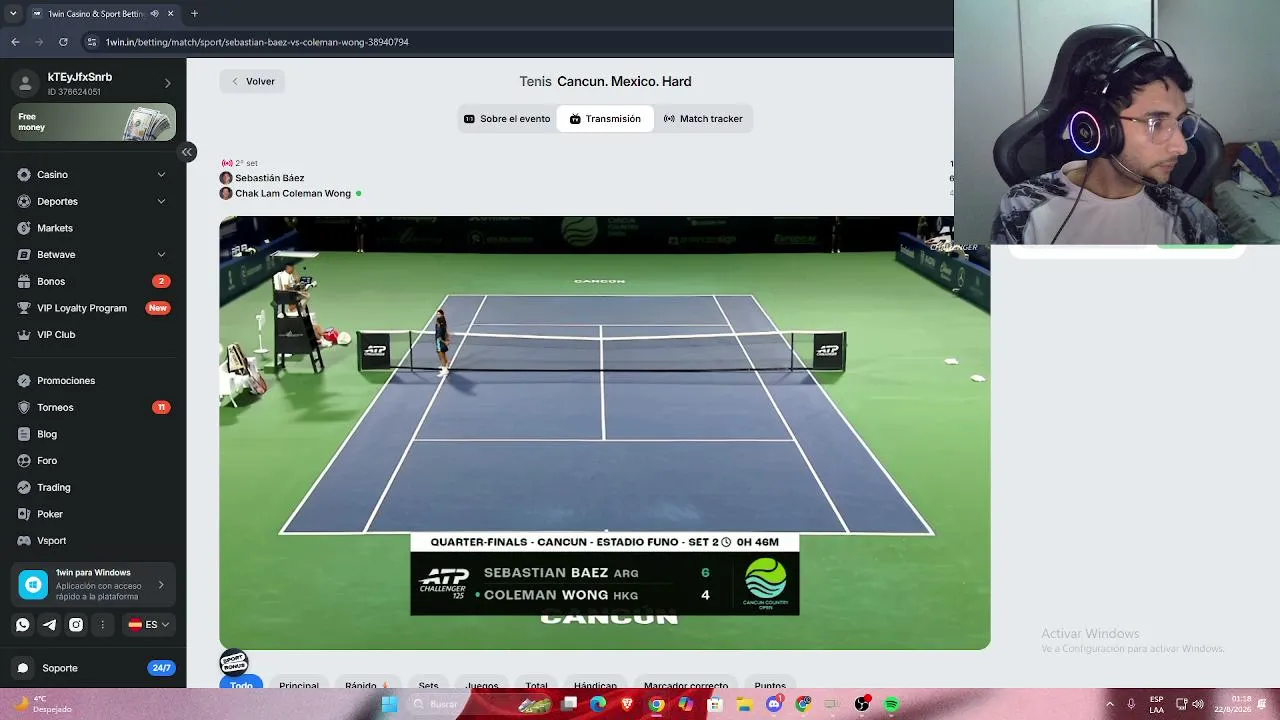Screen dimensions: 1280x720
Task: Switch to the Sobre el evento tab
Action: point(507,119)
